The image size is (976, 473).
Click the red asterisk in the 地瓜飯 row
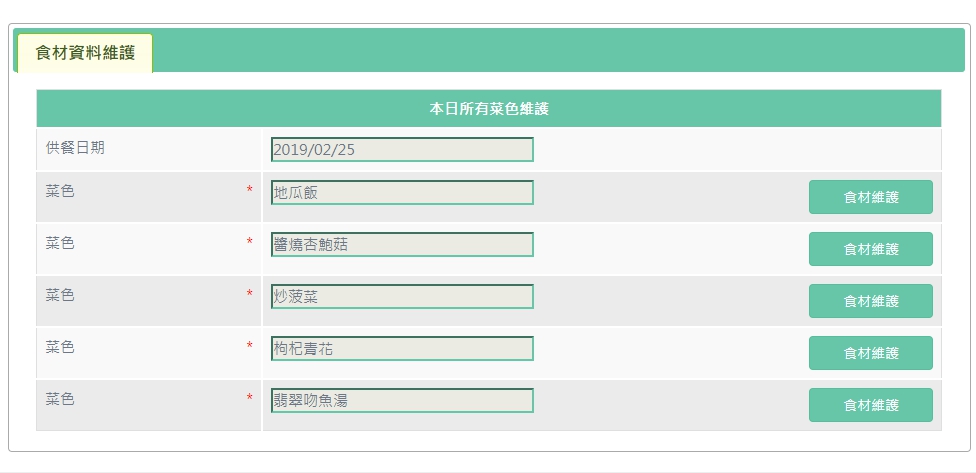pyautogui.click(x=250, y=190)
